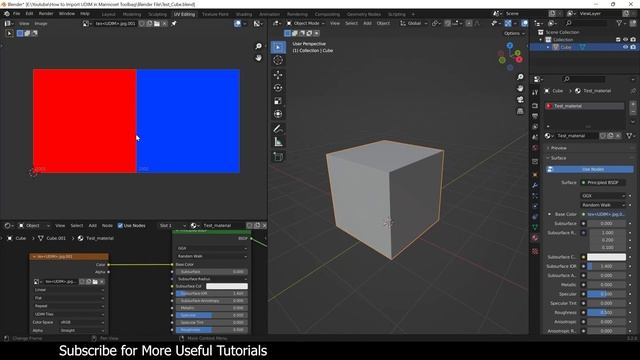Switch to the Shading workspace tab
This screenshot has width=640, height=360.
(x=244, y=14)
